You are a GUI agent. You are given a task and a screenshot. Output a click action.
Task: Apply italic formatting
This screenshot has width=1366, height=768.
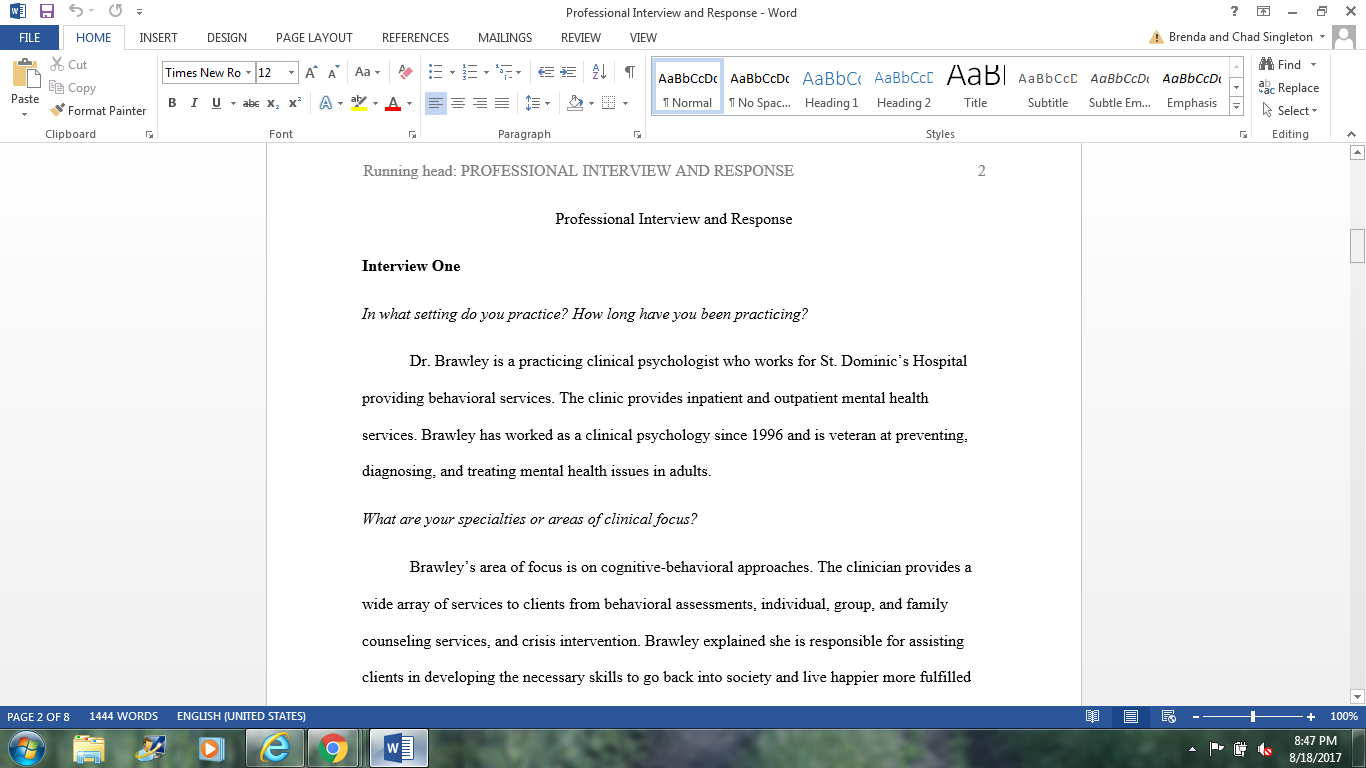click(x=193, y=103)
